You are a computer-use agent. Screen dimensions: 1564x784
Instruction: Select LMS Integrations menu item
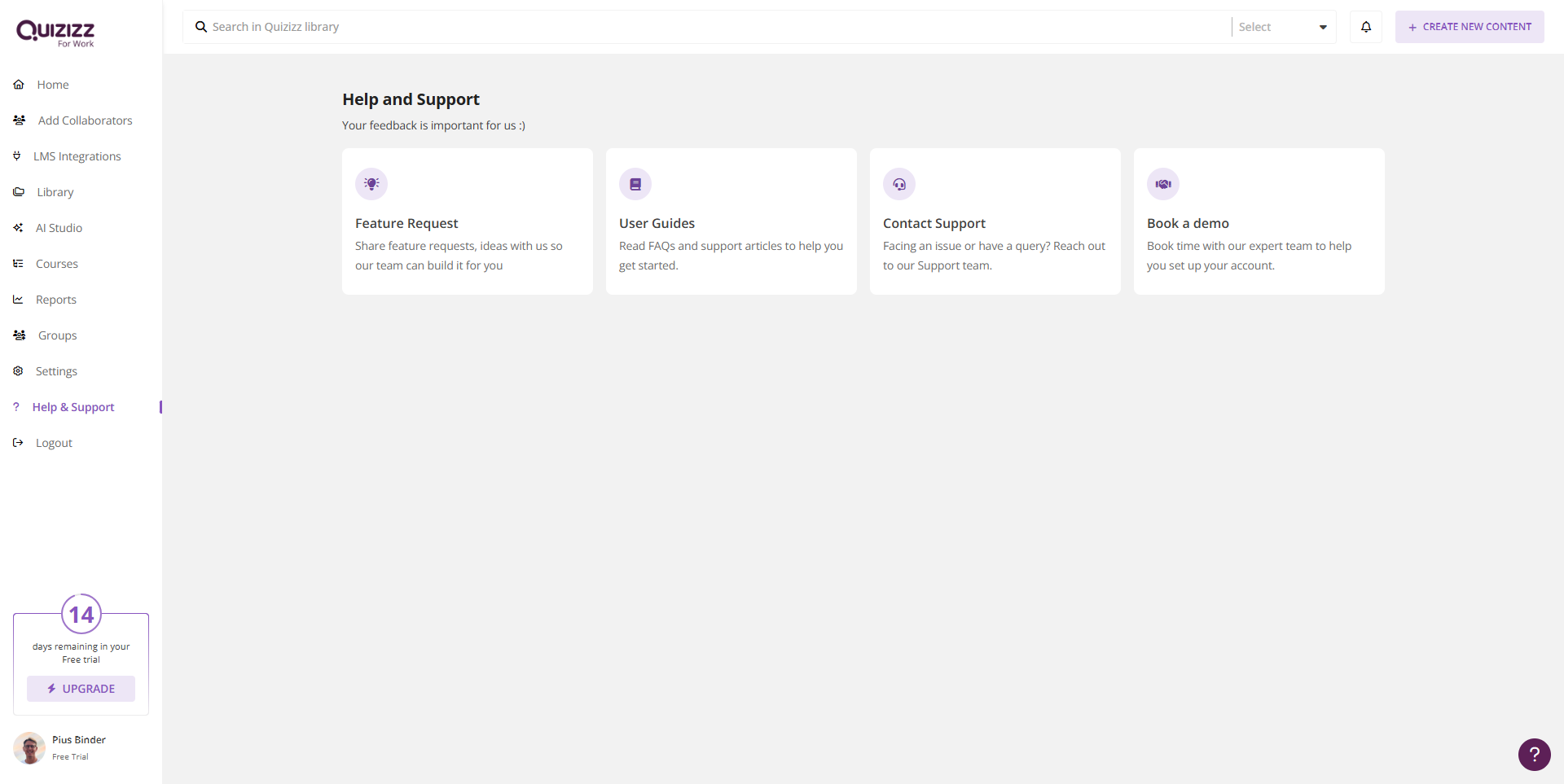[x=77, y=156]
